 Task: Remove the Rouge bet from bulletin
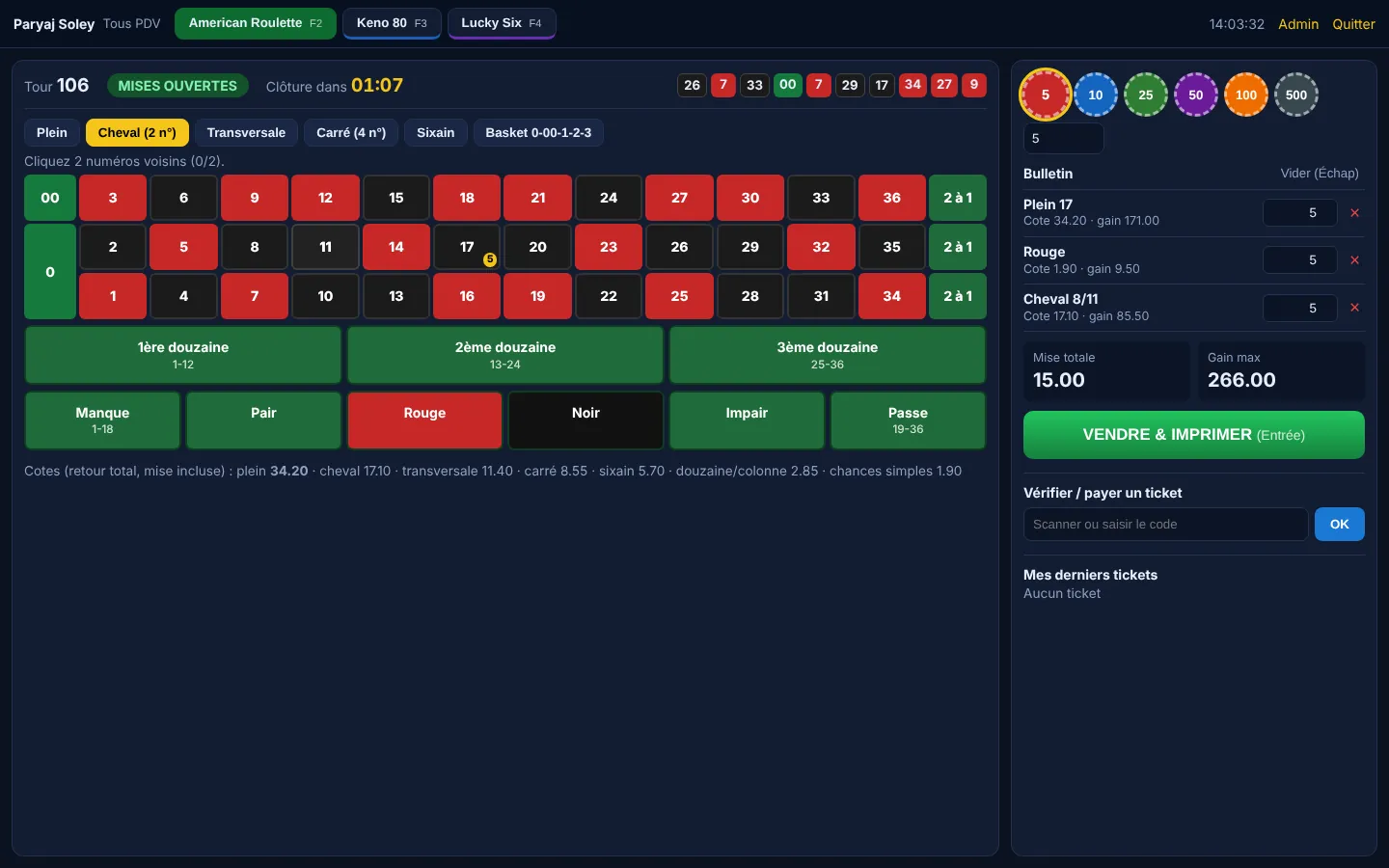pyautogui.click(x=1354, y=260)
